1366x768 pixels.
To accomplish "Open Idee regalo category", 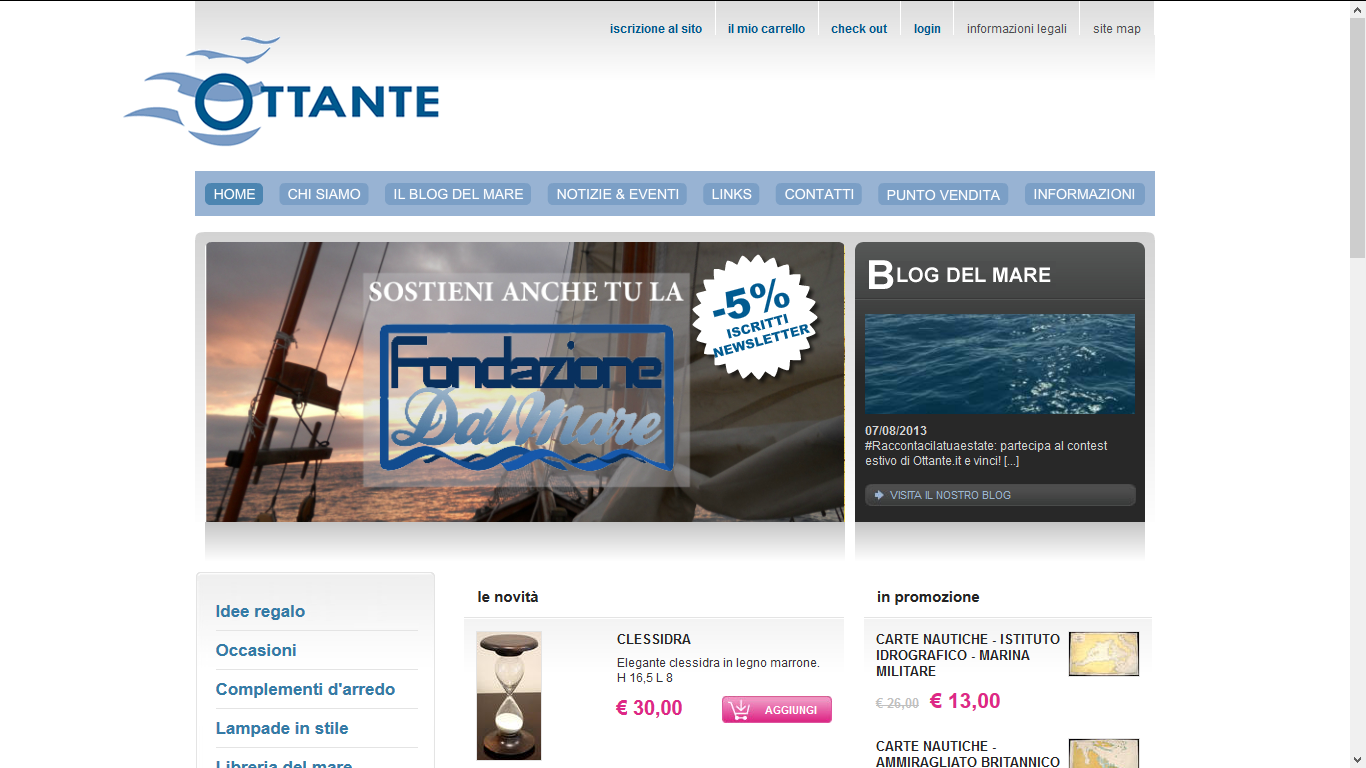I will click(x=260, y=611).
